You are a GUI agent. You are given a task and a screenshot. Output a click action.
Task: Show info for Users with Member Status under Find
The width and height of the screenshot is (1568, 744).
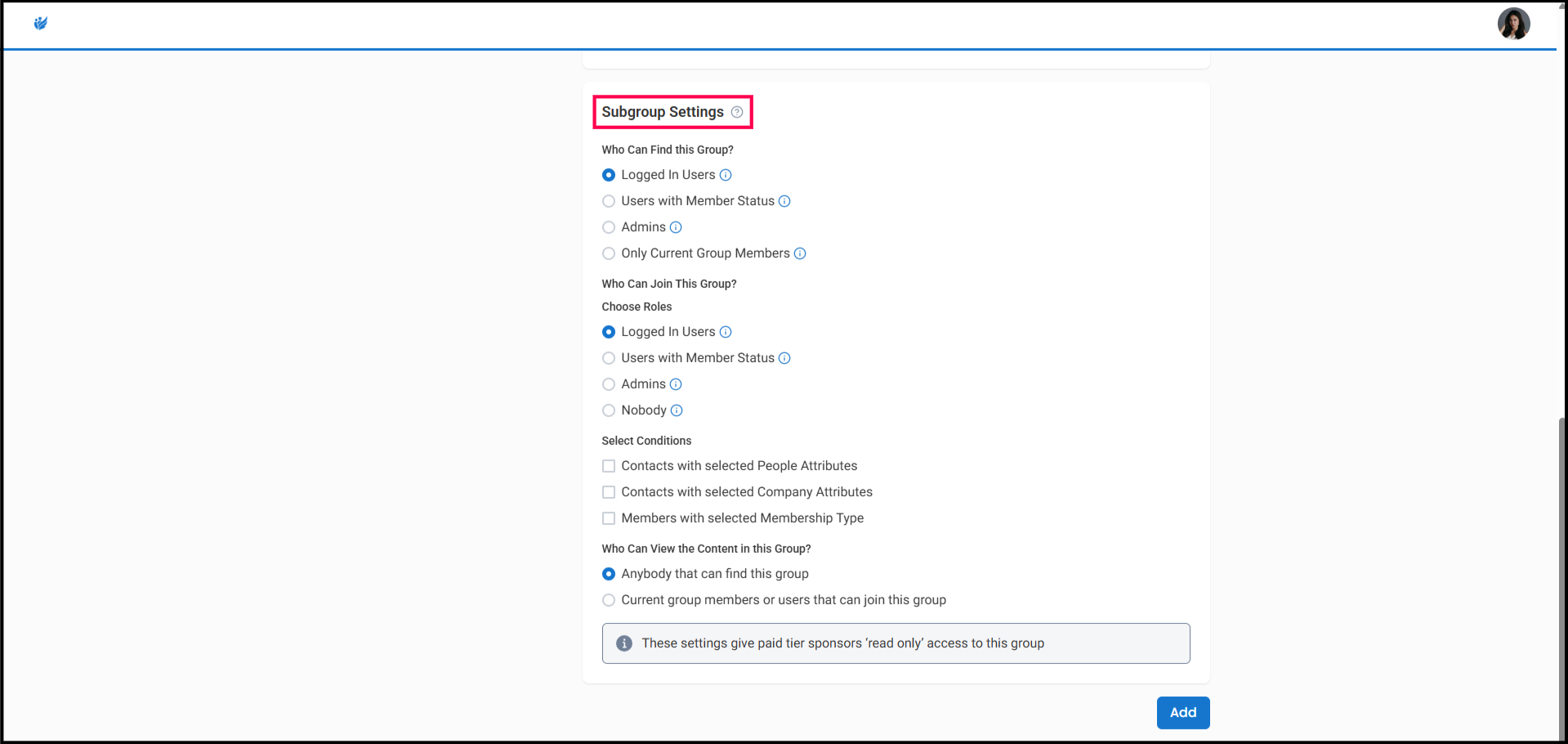tap(784, 201)
